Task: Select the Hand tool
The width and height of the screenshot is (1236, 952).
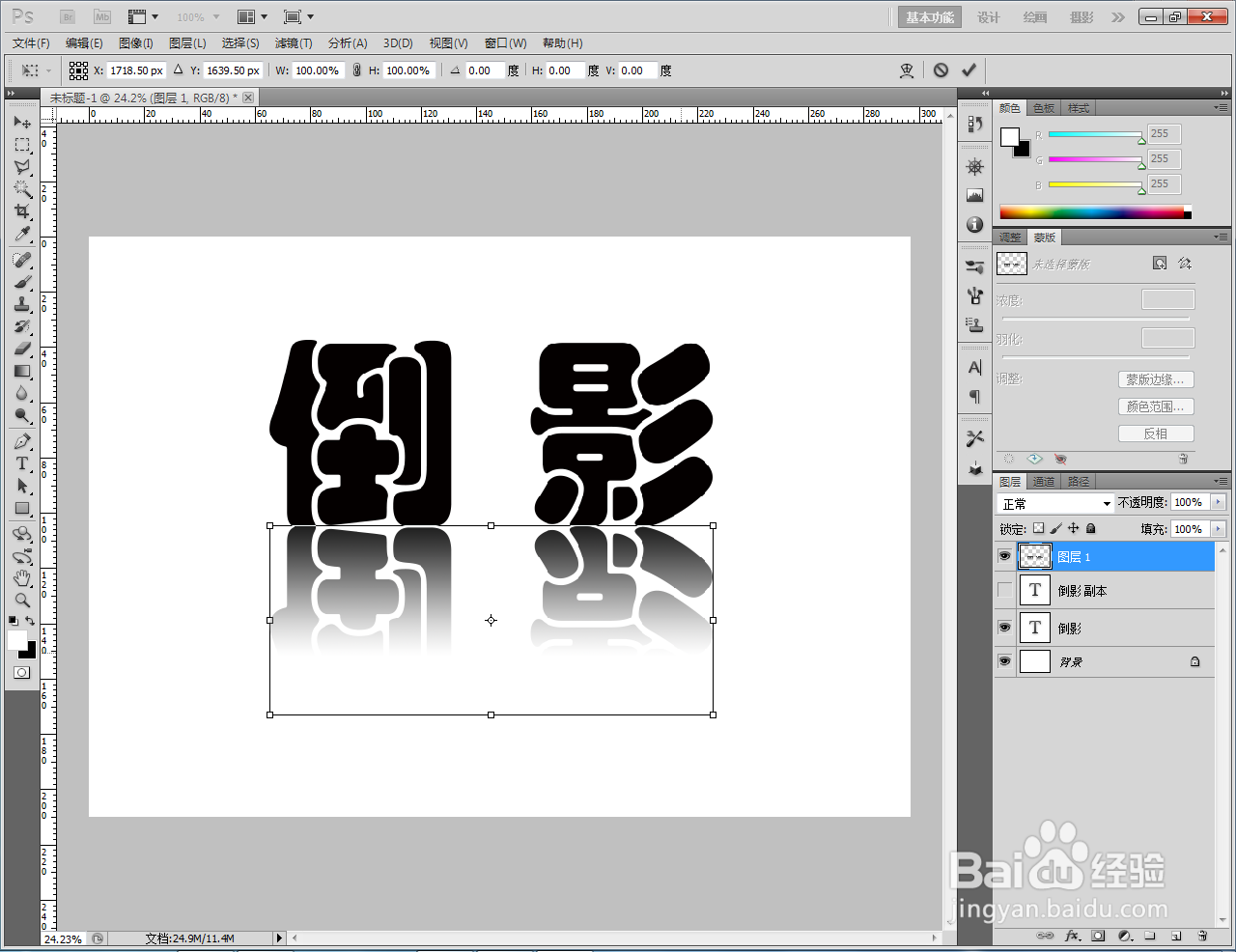Action: point(21,578)
